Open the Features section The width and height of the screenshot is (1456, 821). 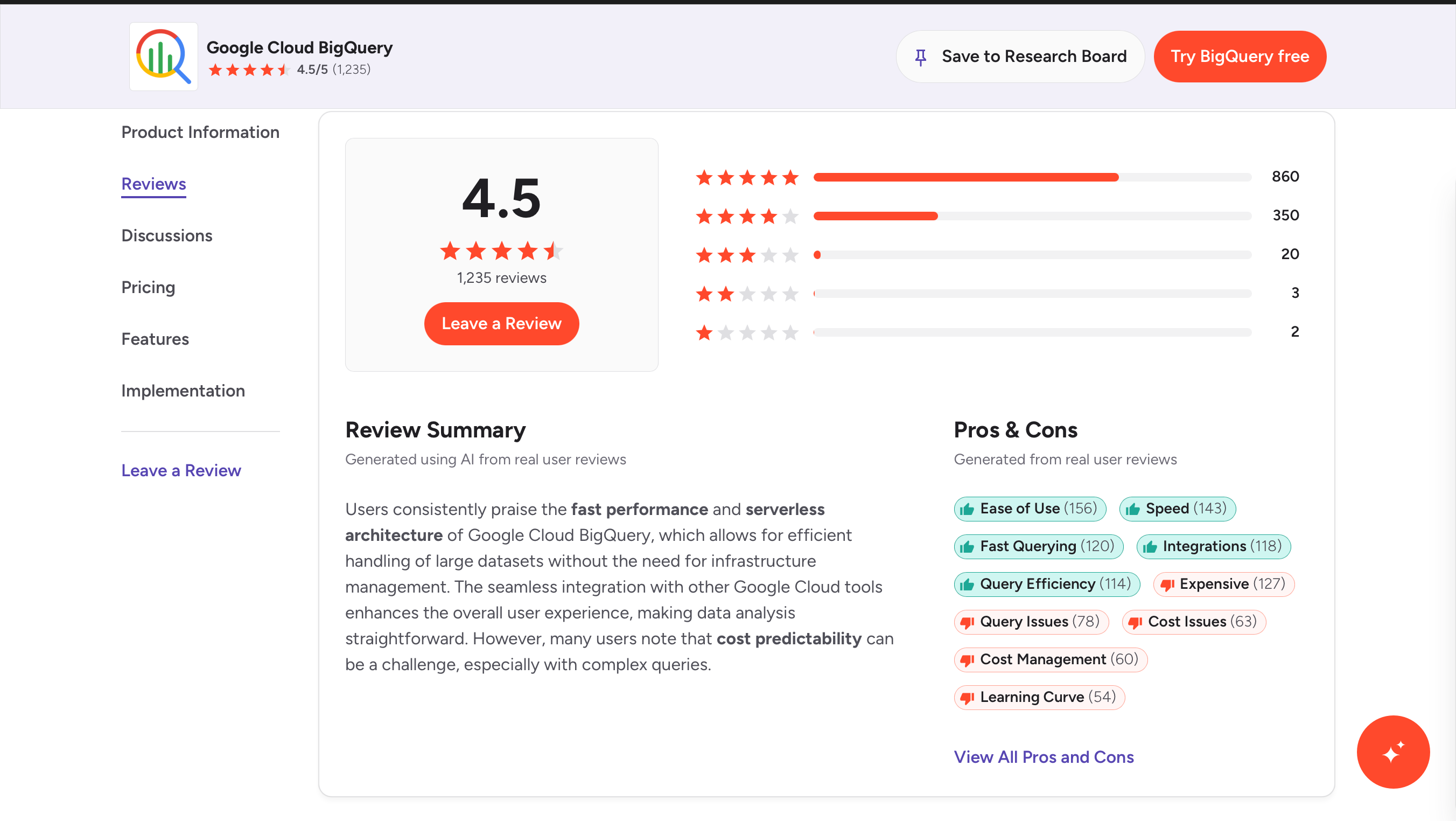[155, 339]
